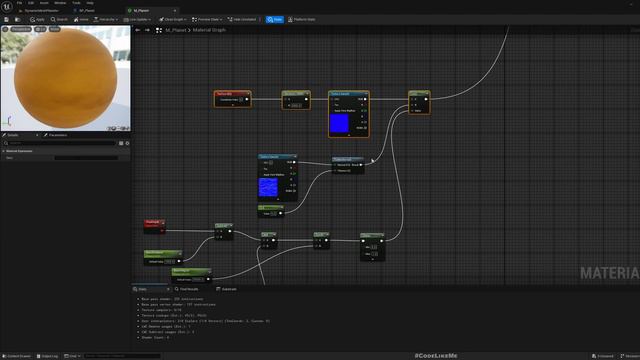Close the Stats bottom tab

[168, 289]
